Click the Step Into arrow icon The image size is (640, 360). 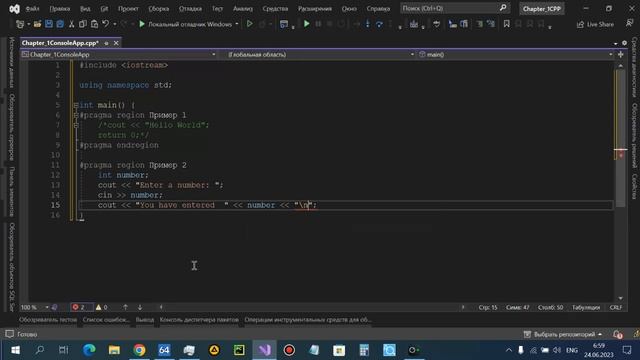click(368, 24)
